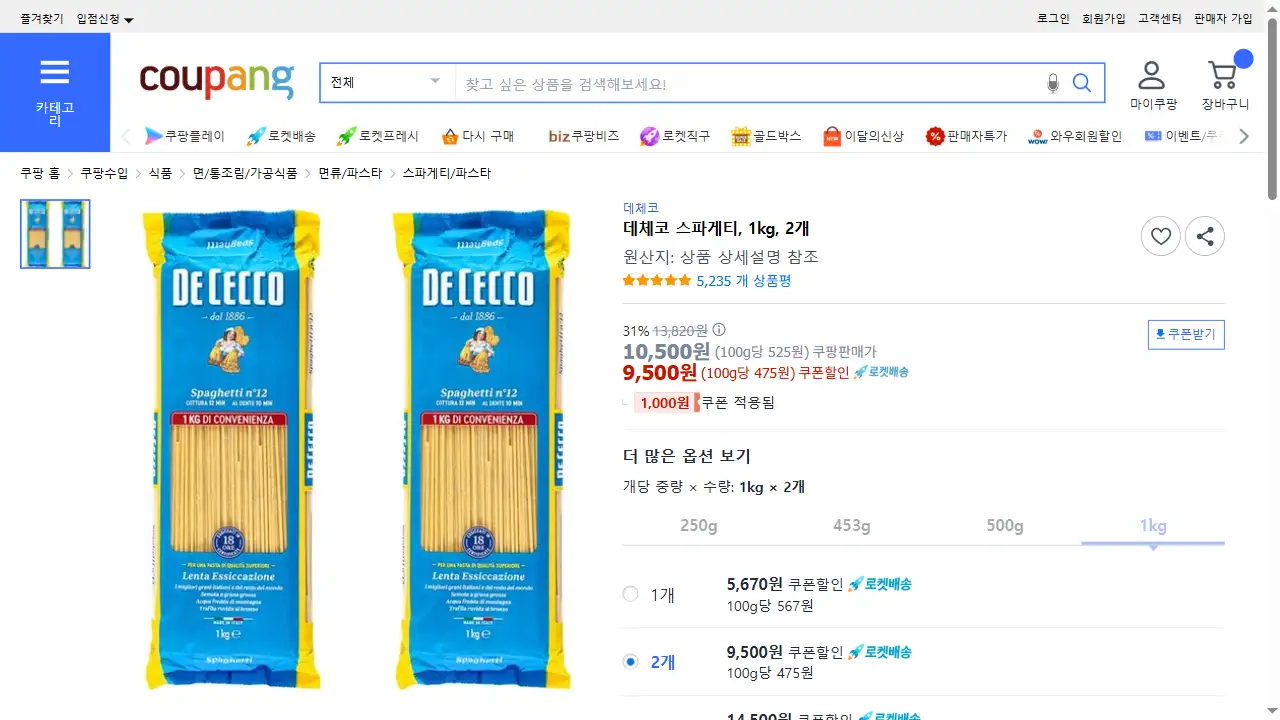
Task: Select the De Cecco product thumbnail
Action: pyautogui.click(x=55, y=234)
